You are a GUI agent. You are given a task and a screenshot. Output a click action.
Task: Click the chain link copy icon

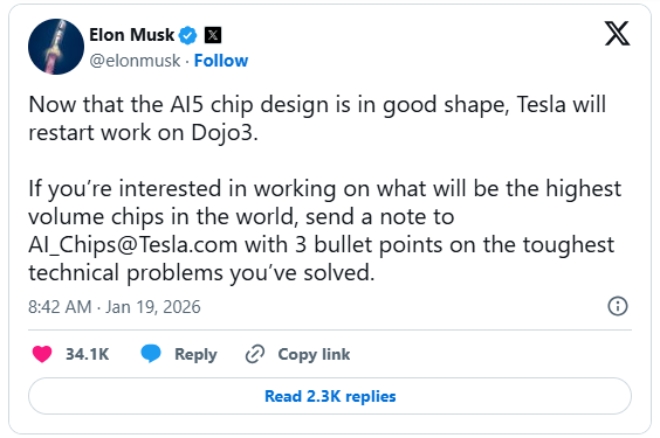[255, 354]
